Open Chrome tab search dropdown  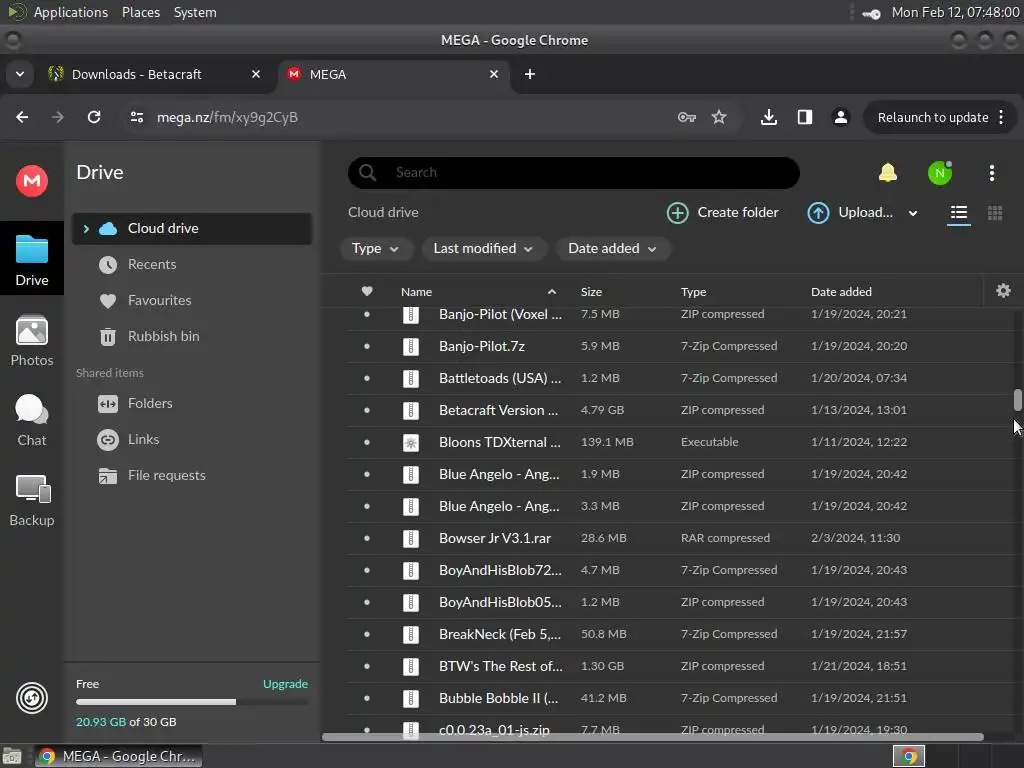[x=20, y=74]
